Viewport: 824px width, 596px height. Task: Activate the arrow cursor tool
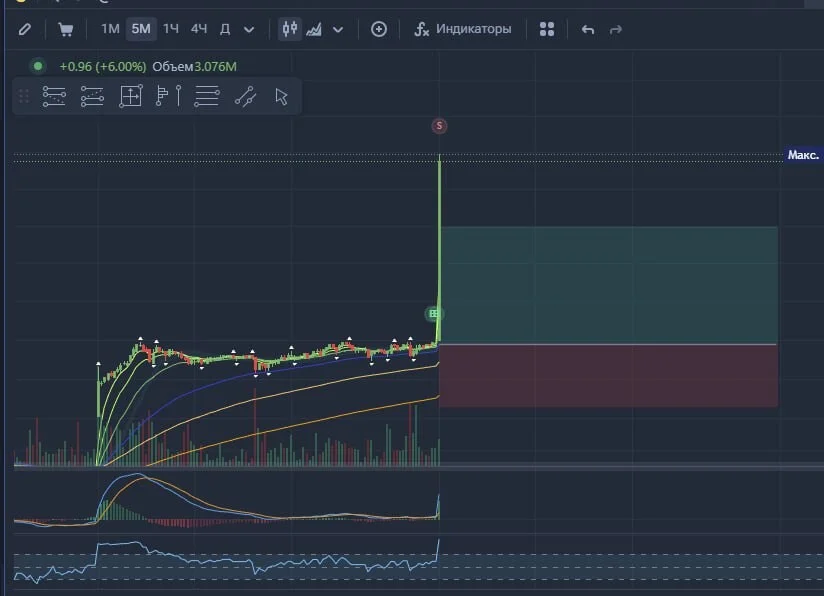[x=281, y=97]
